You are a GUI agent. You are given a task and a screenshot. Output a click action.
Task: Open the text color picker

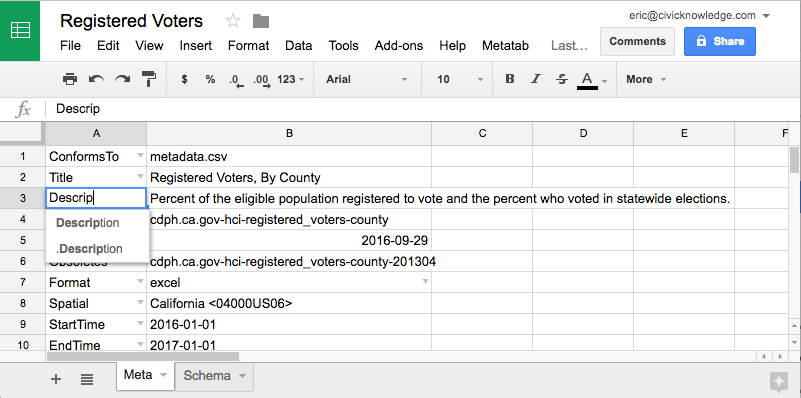pyautogui.click(x=592, y=80)
